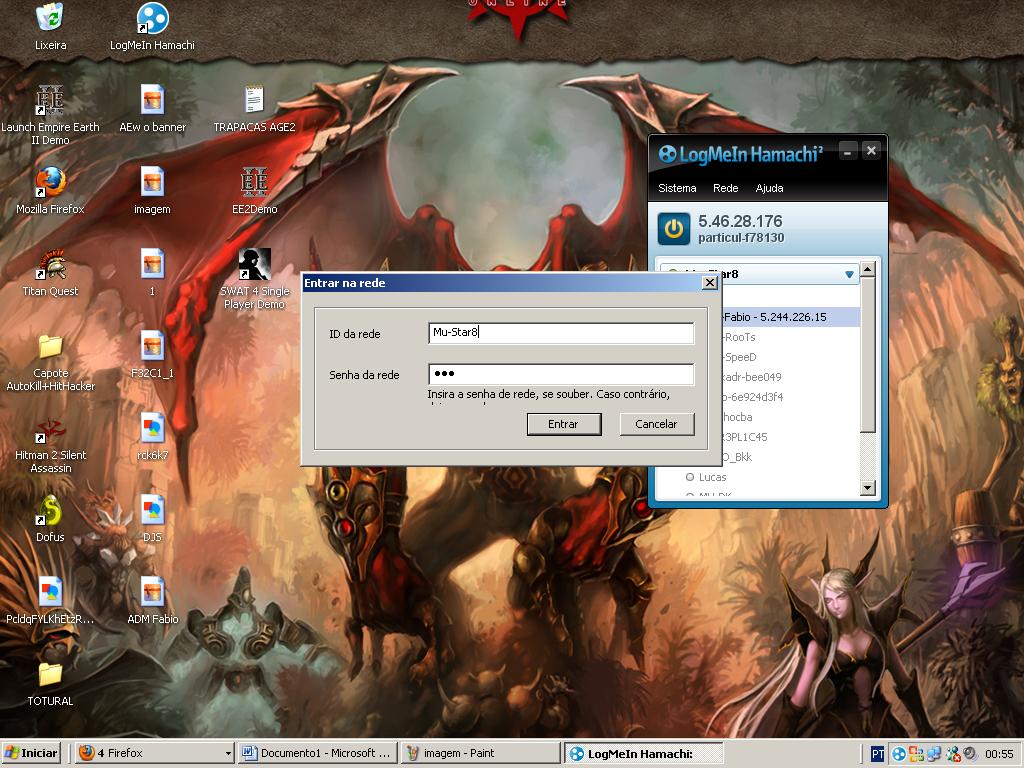Image resolution: width=1024 pixels, height=768 pixels.
Task: Open the LogMeIn Hamachi desktop shortcut
Action: pyautogui.click(x=152, y=18)
